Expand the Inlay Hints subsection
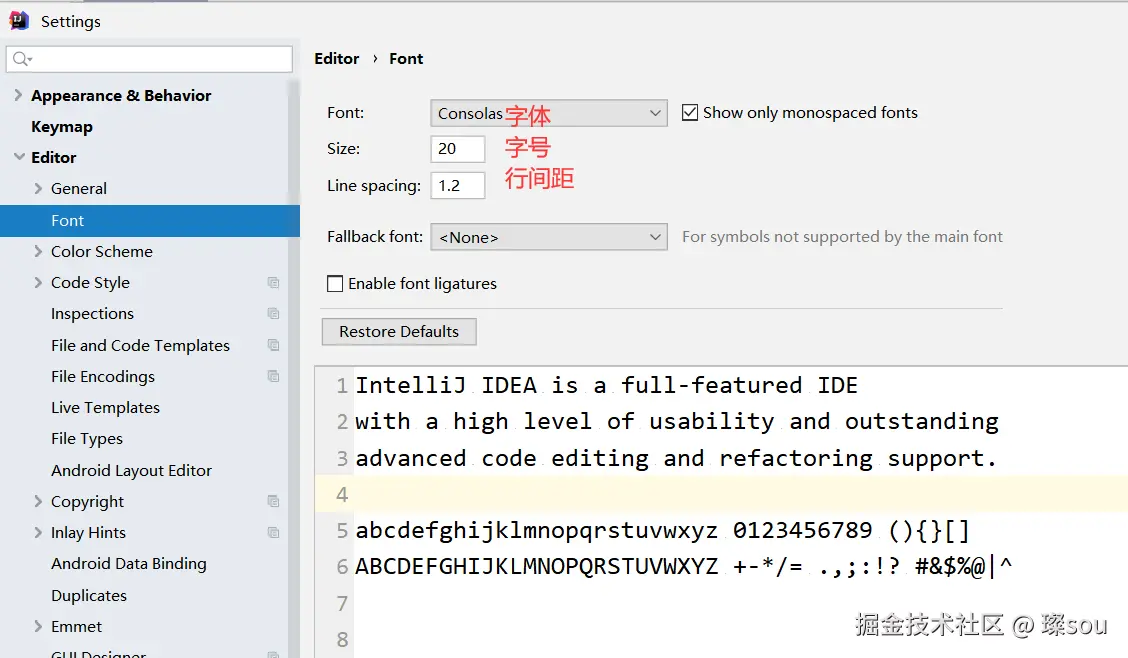This screenshot has width=1128, height=658. point(39,532)
